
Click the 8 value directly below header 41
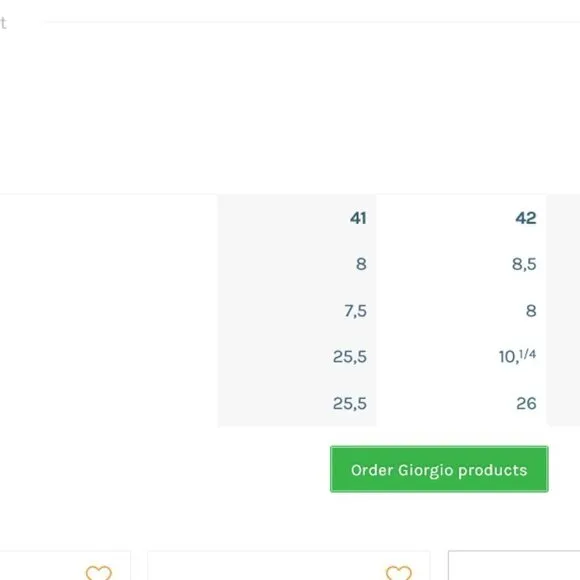[361, 264]
